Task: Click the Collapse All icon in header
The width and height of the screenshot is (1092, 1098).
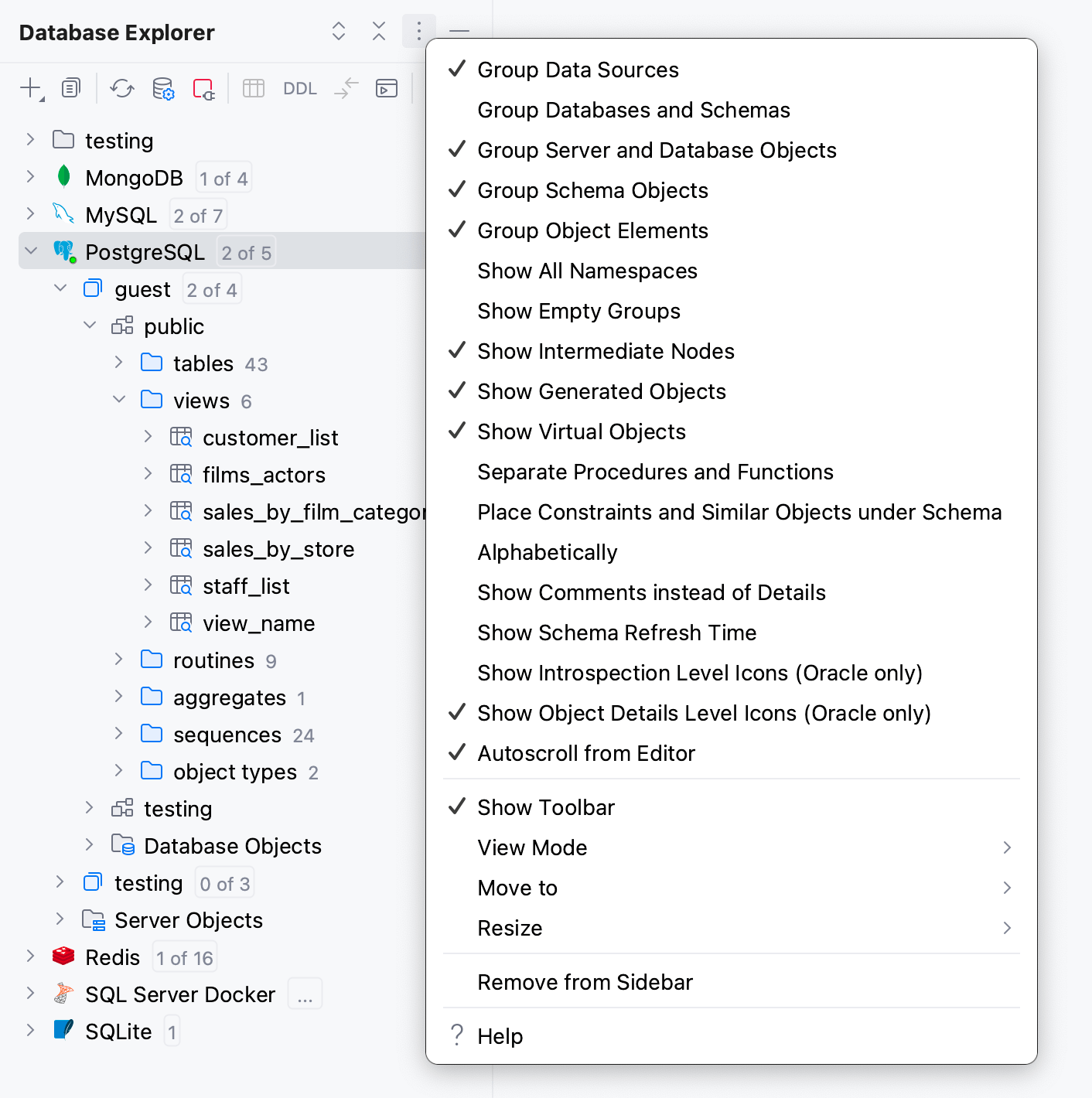Action: click(379, 31)
